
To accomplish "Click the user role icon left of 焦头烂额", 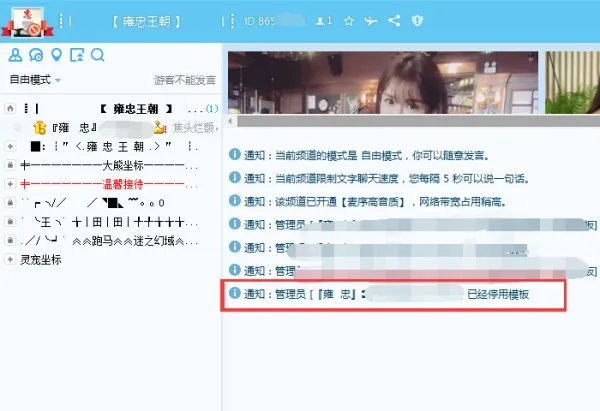I will coord(160,127).
